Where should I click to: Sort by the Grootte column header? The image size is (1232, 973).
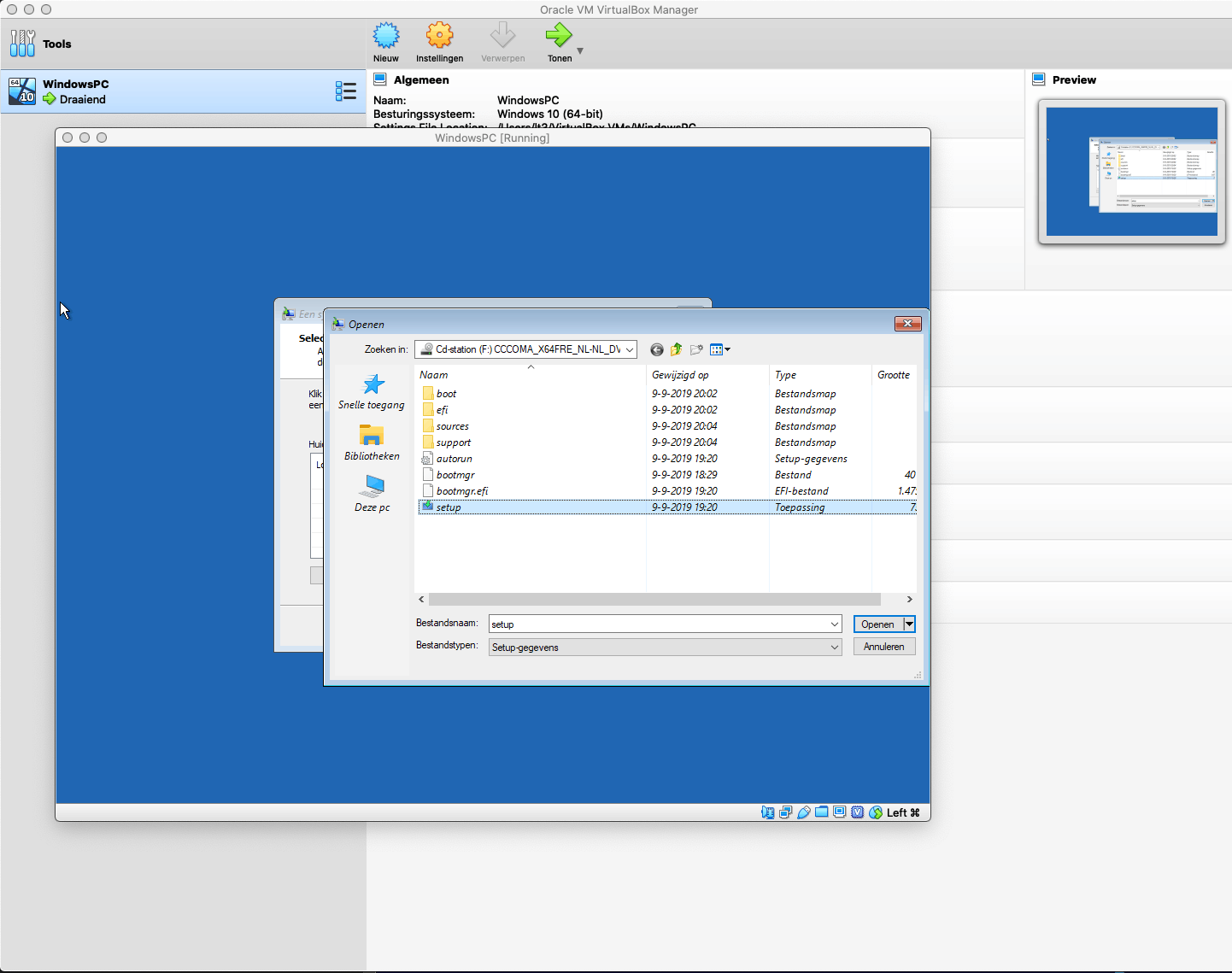[x=894, y=375]
